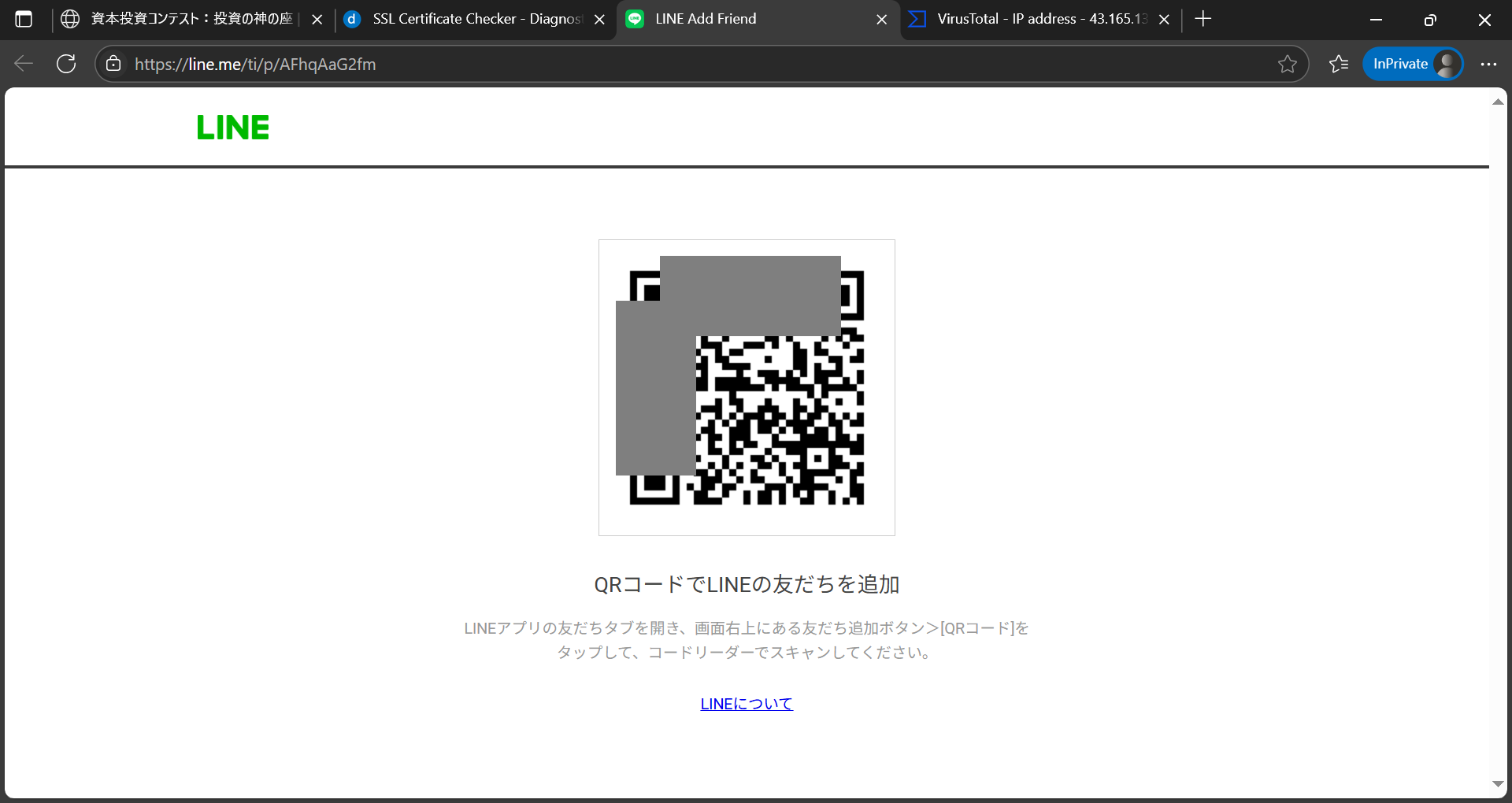The width and height of the screenshot is (1512, 803).
Task: Close the browser window
Action: click(x=1484, y=20)
